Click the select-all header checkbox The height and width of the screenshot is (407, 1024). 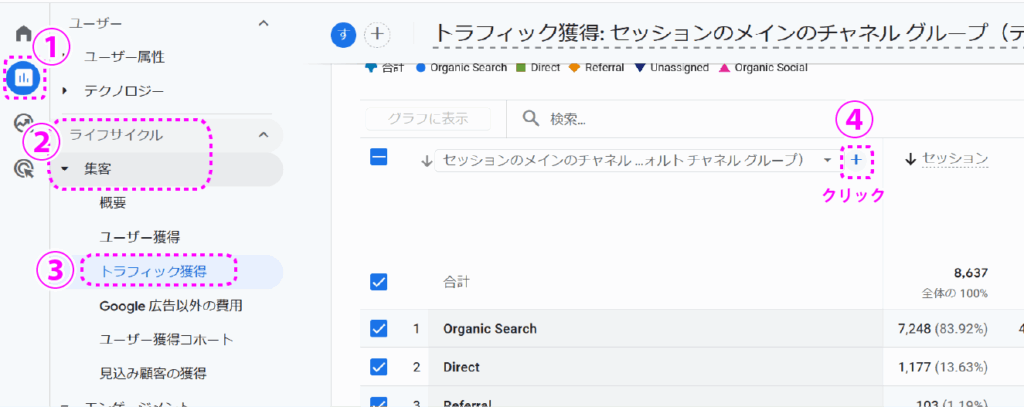click(379, 157)
